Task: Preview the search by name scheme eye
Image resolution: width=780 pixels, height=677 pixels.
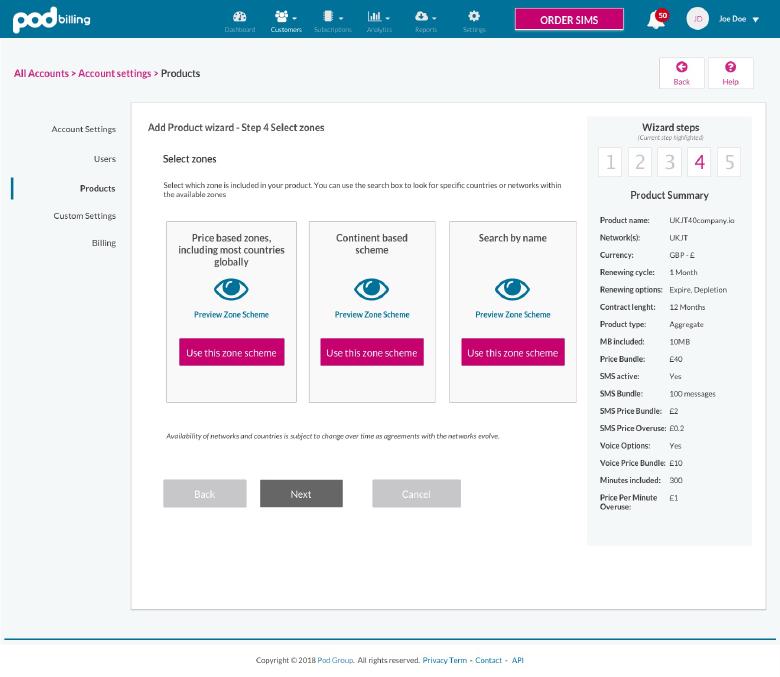Action: click(512, 289)
